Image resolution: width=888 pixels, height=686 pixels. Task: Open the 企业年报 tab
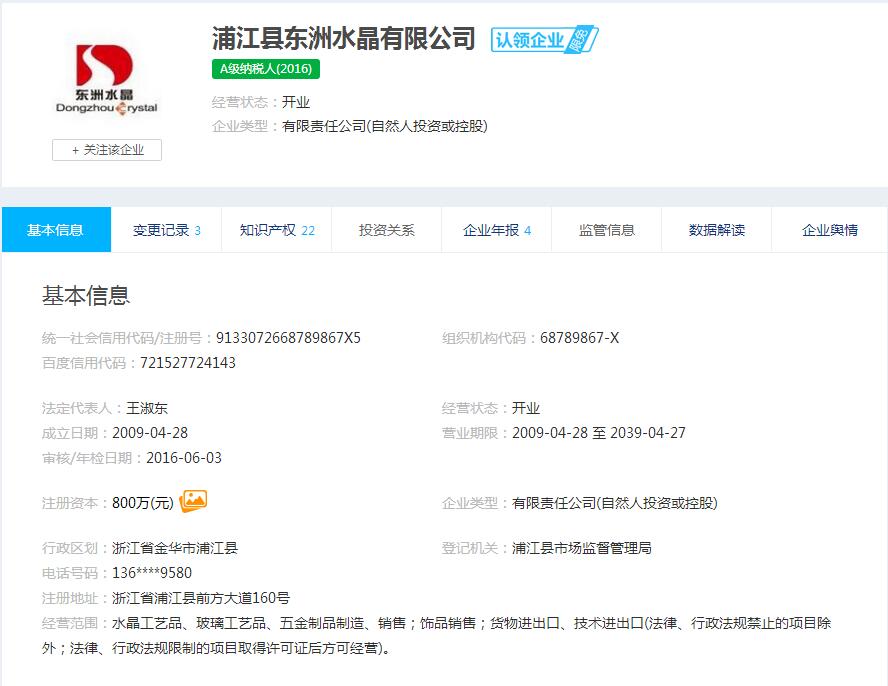coord(497,230)
